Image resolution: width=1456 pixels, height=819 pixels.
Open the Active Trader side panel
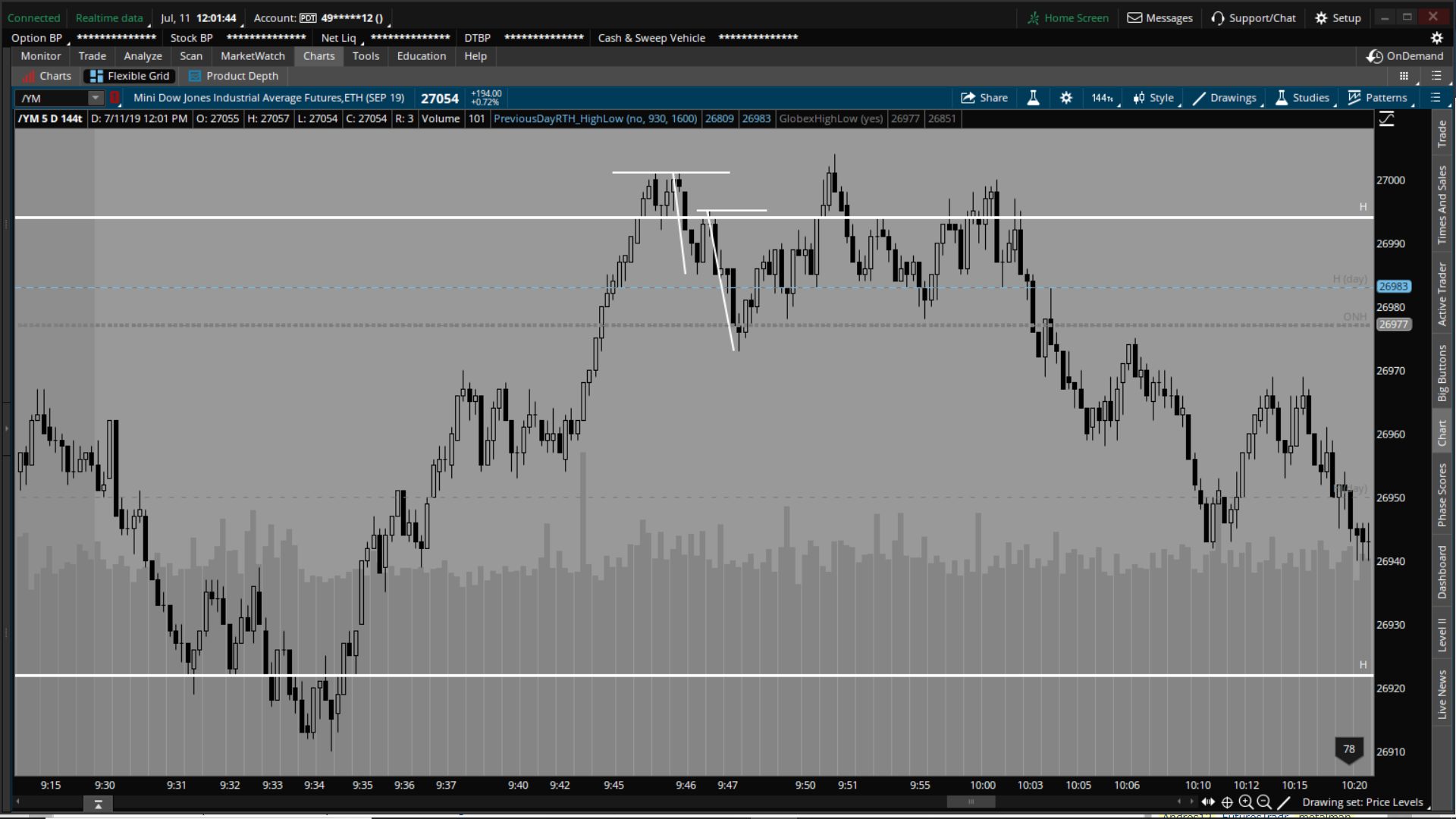pyautogui.click(x=1442, y=294)
